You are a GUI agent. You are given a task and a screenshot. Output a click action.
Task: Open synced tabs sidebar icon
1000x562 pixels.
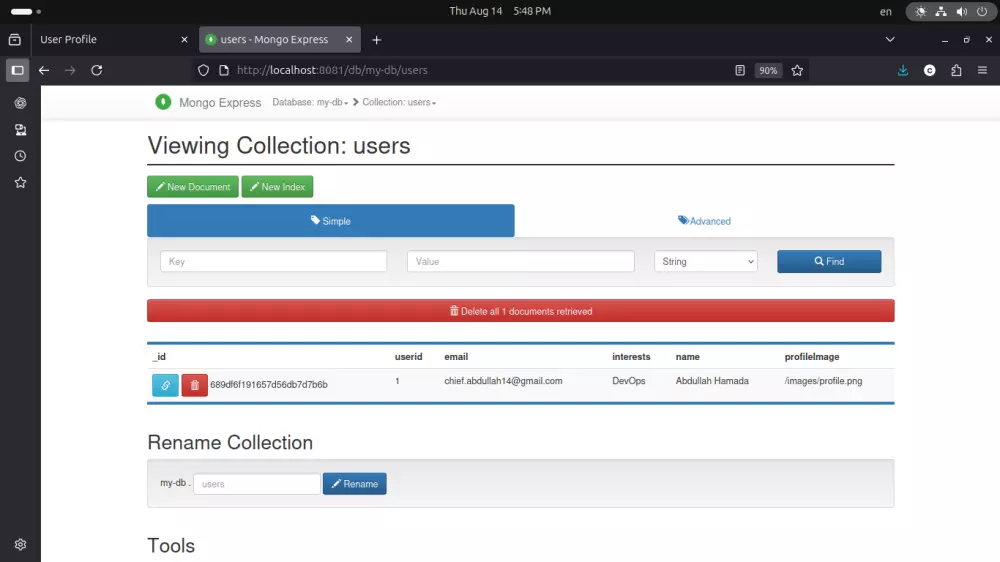pyautogui.click(x=20, y=130)
